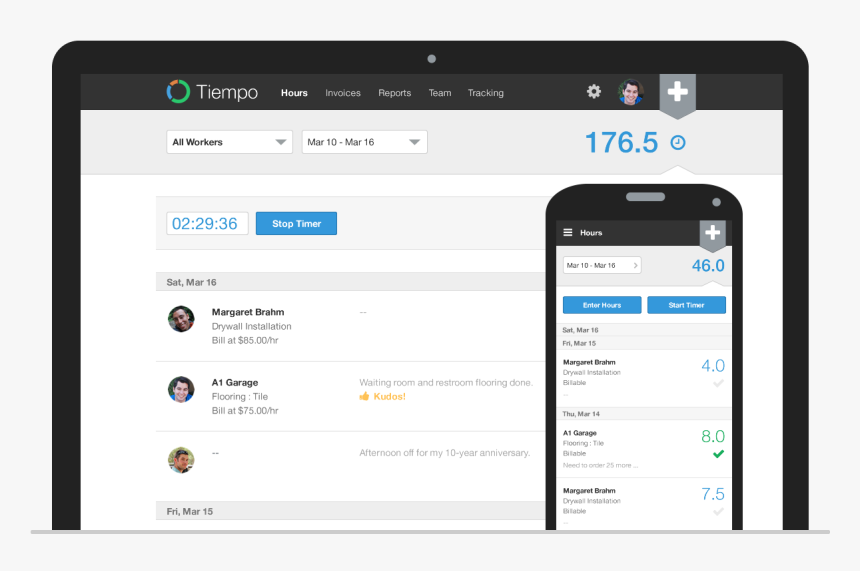Image resolution: width=860 pixels, height=571 pixels.
Task: Open the user profile avatar in header
Action: (631, 92)
